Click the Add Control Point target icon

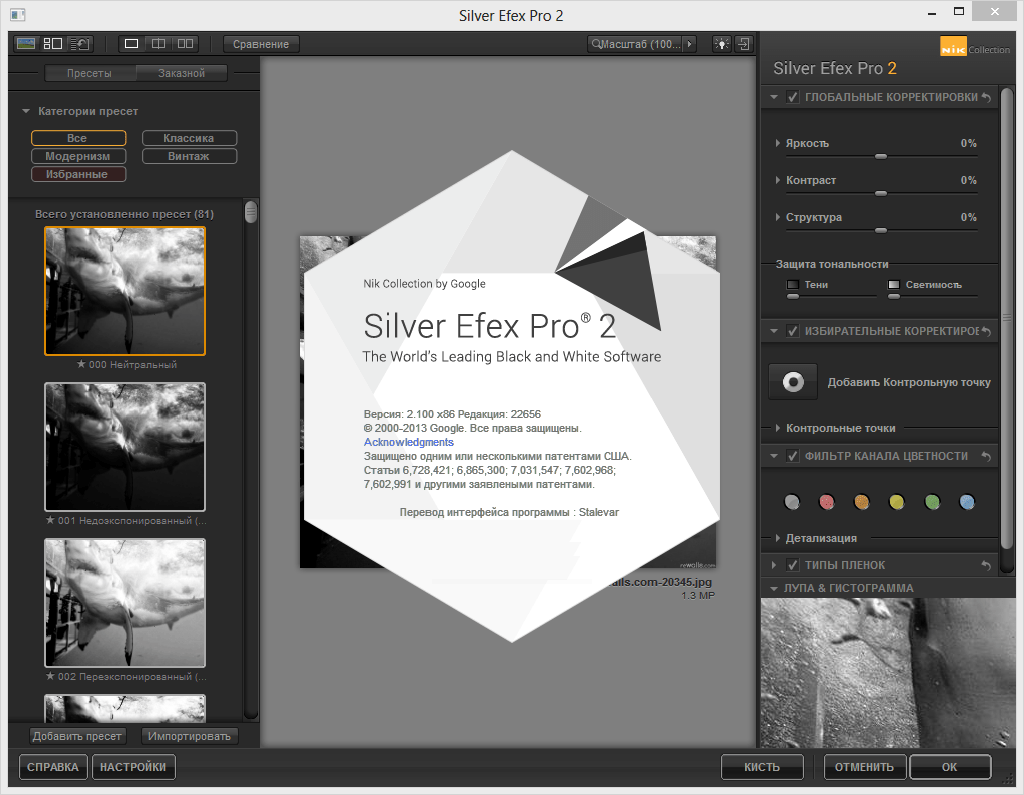pos(794,382)
